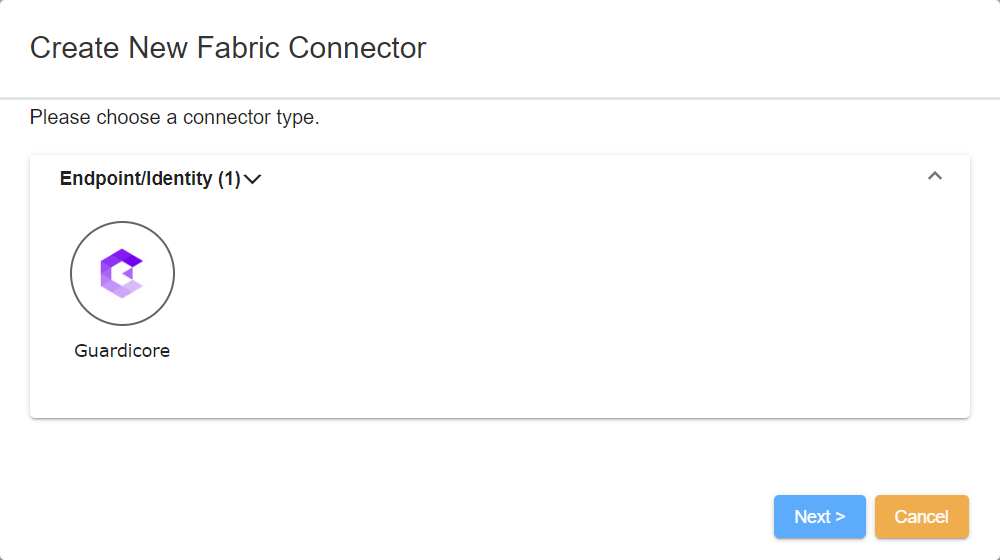This screenshot has height=560, width=1000.
Task: Click the purple Guardicore hexagon logo
Action: [122, 273]
